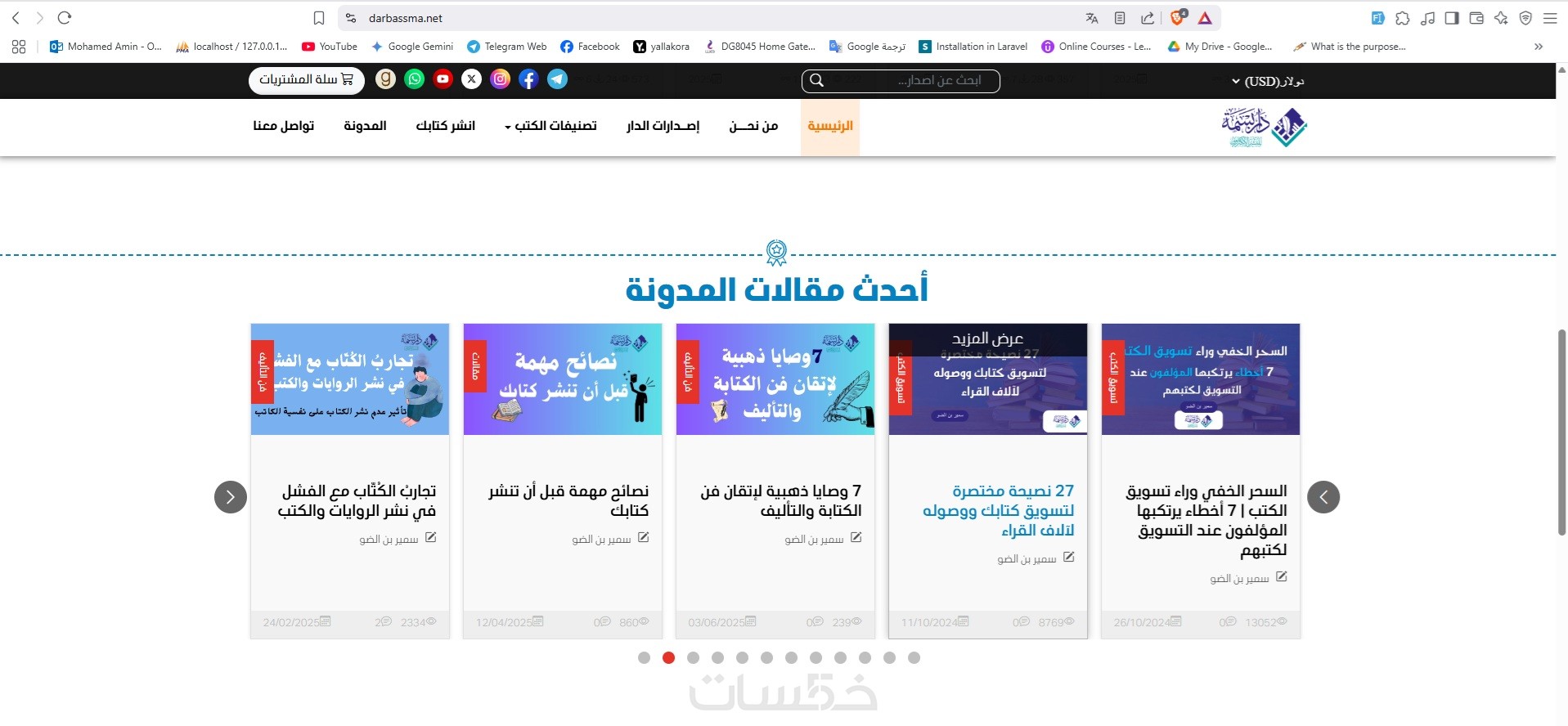Viewport: 1568px width, 726px height.
Task: Click the bookmark icon beside address bar
Action: click(319, 18)
